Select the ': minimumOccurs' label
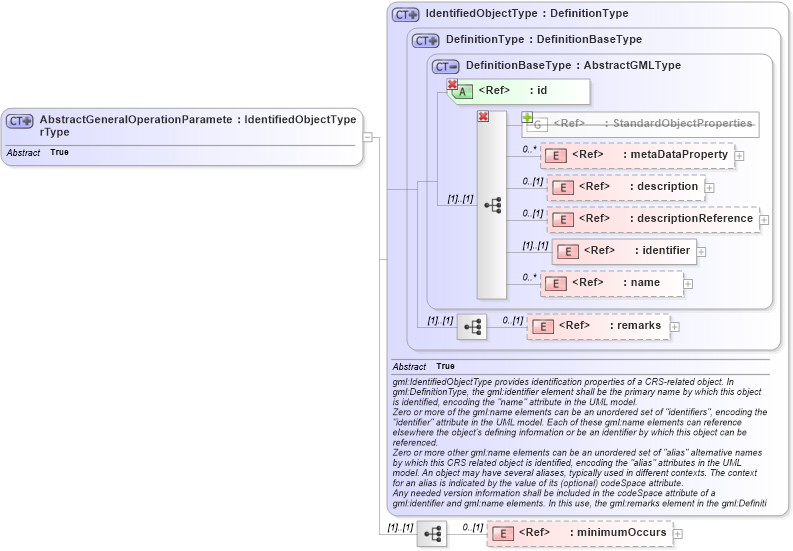Screen dimensions: 793x551 click(619, 532)
